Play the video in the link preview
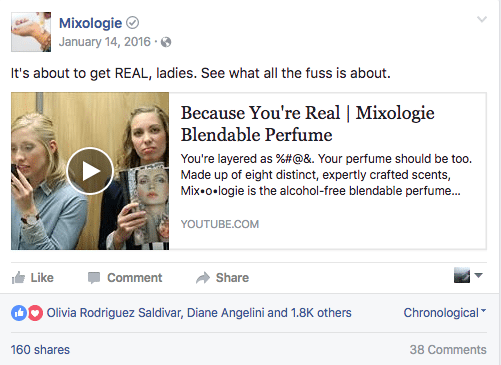The width and height of the screenshot is (501, 365). pos(90,171)
